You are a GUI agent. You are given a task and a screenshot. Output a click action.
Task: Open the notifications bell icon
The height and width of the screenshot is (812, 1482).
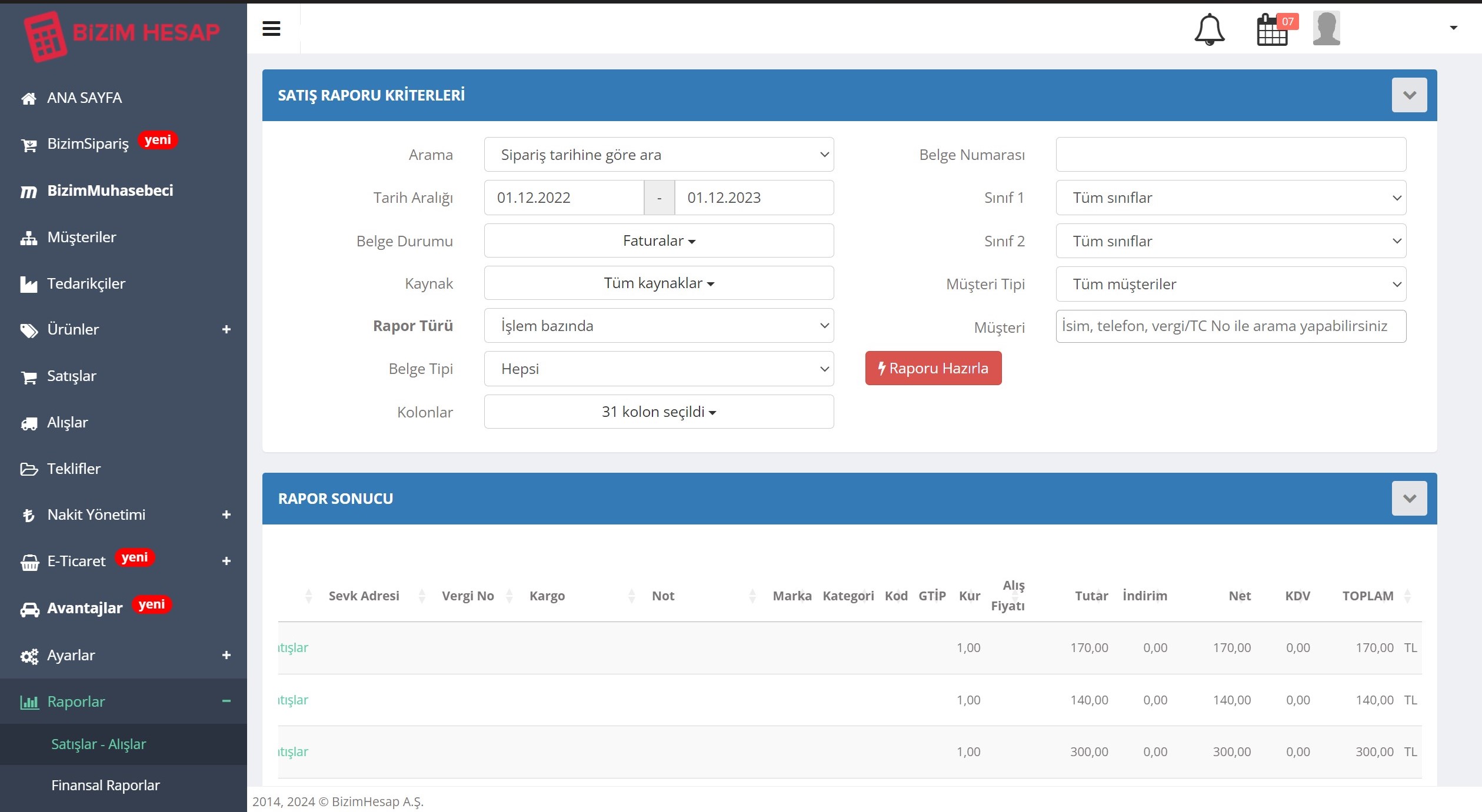pos(1209,29)
